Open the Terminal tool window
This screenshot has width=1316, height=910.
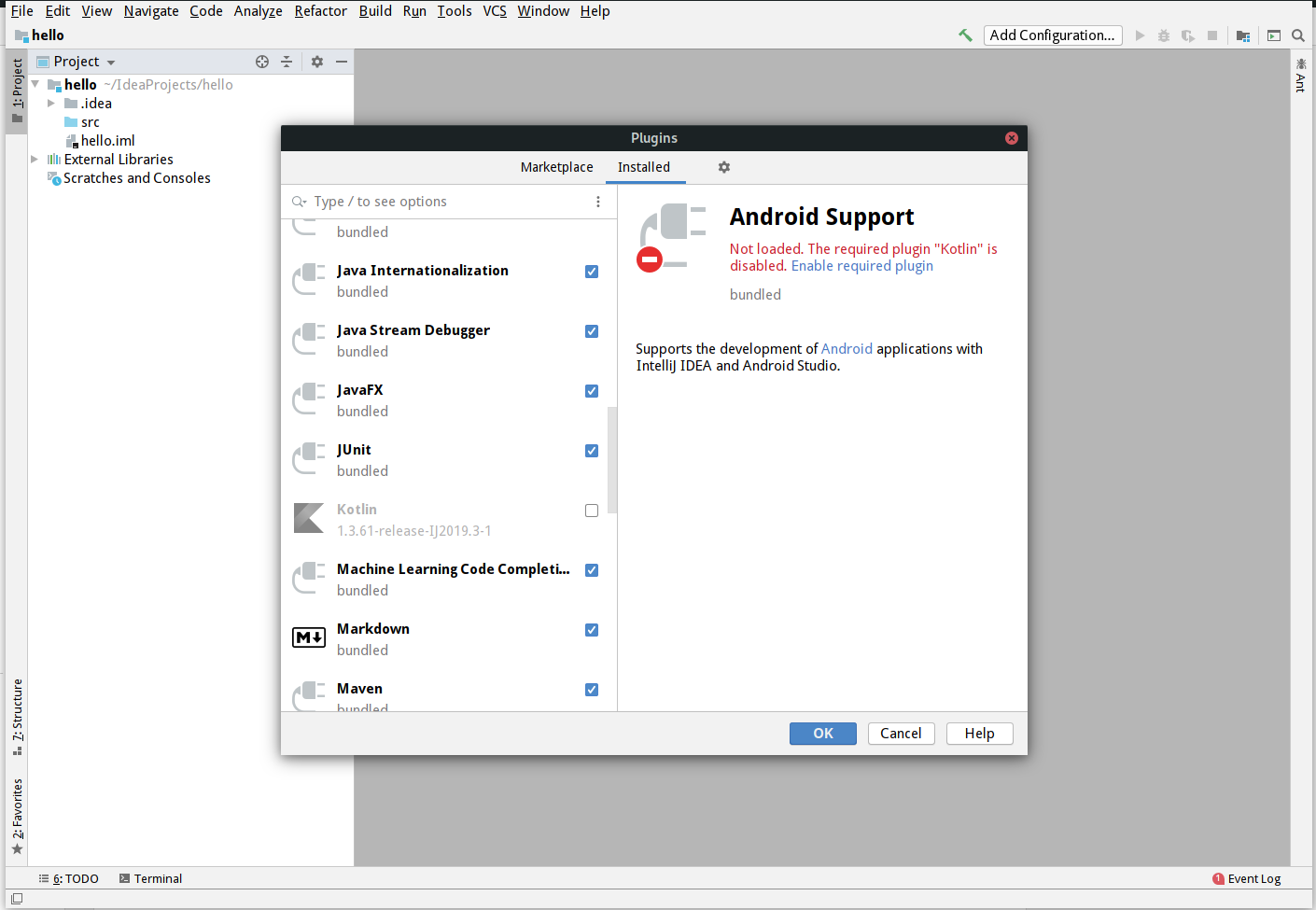pos(150,878)
